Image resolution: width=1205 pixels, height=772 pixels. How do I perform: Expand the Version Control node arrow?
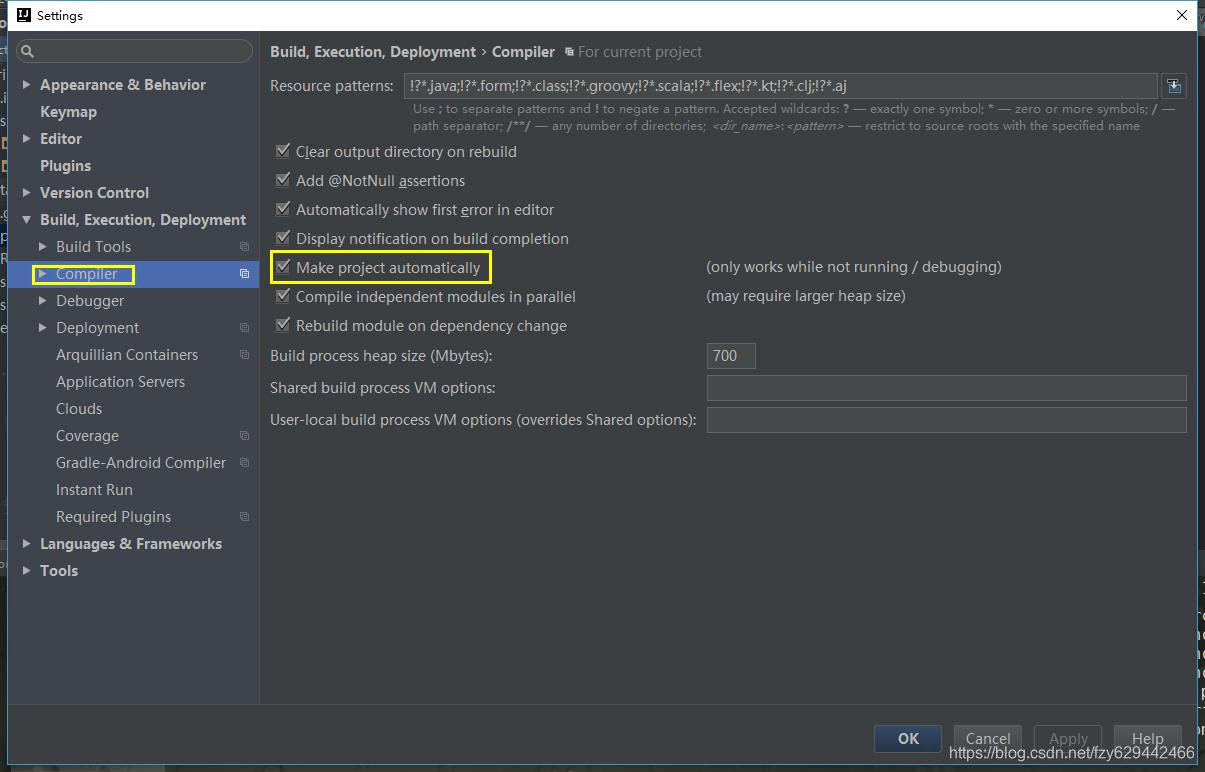[27, 193]
